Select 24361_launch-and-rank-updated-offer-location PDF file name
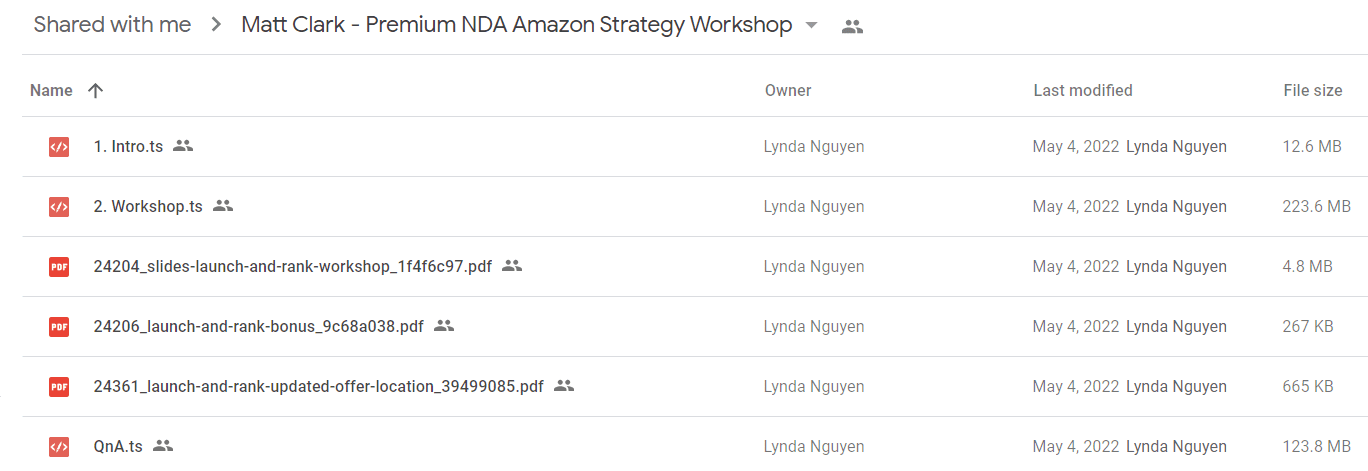 click(319, 387)
